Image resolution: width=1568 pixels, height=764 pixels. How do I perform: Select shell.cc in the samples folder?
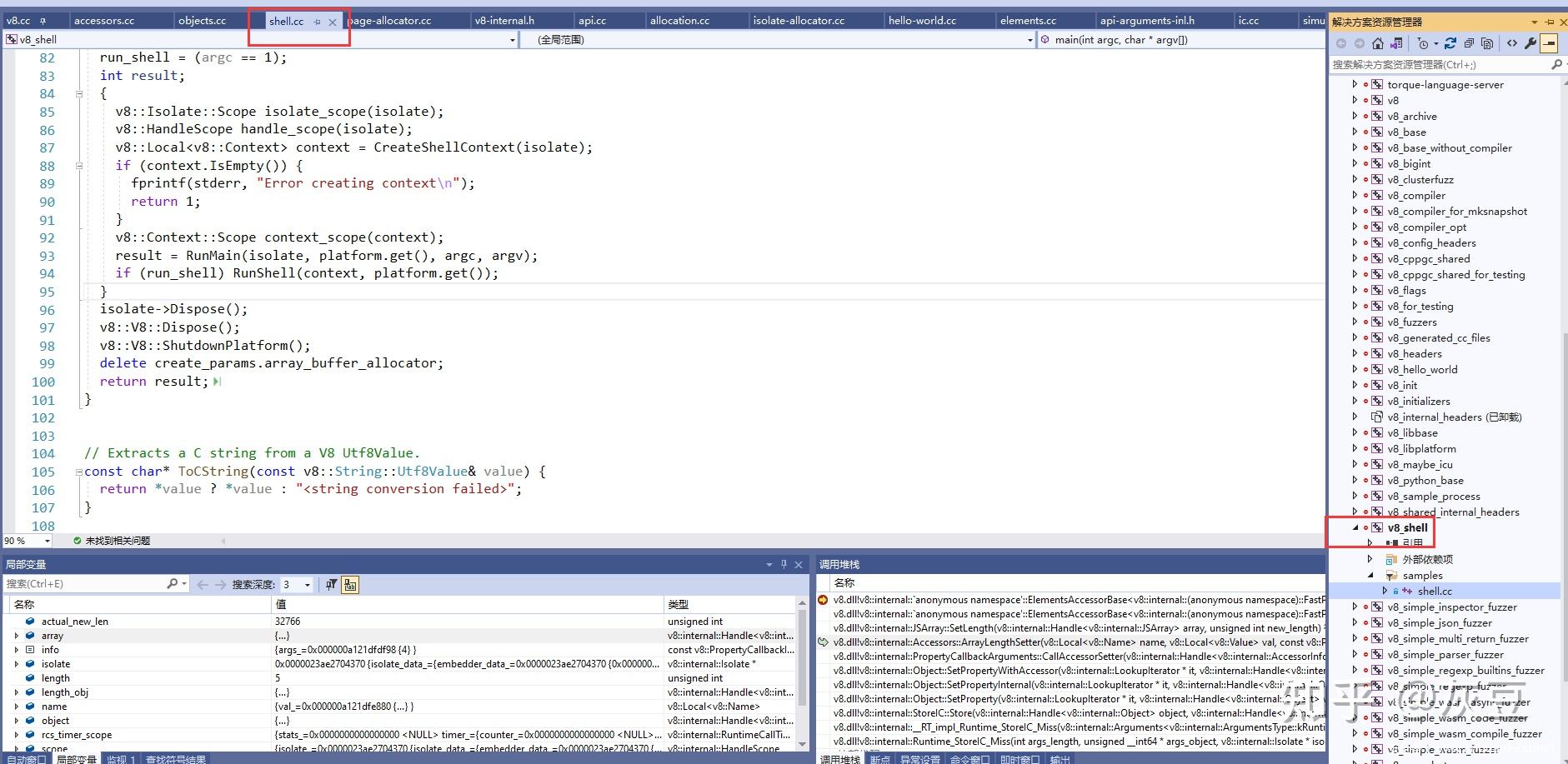point(1434,592)
